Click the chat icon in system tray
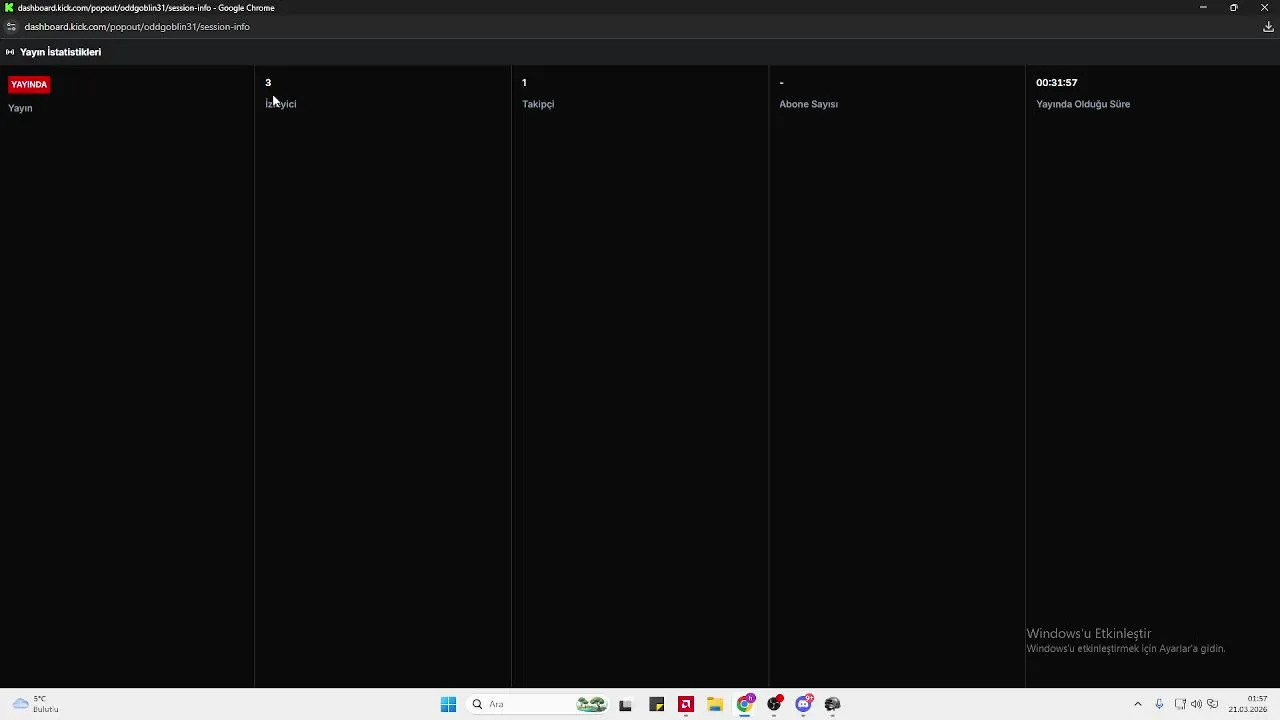The height and width of the screenshot is (720, 1280). click(x=1213, y=704)
